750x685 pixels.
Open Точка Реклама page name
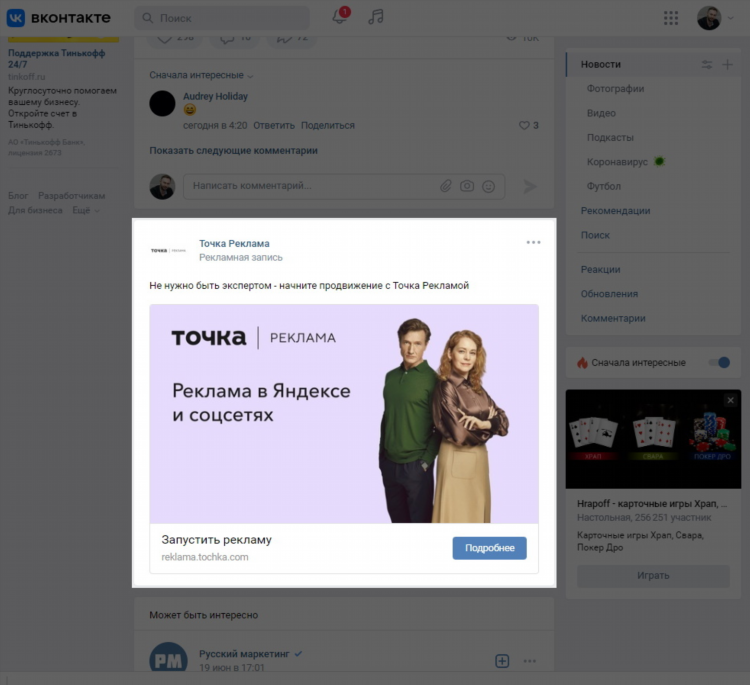pyautogui.click(x=234, y=243)
